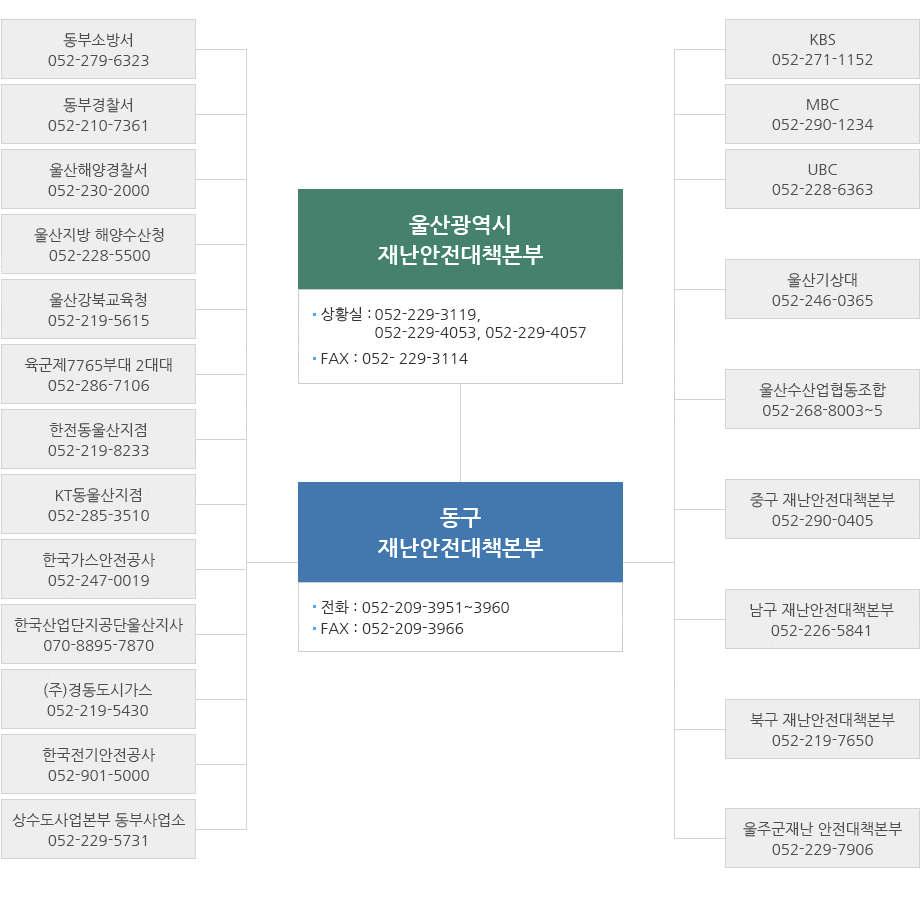Screen dimensions: 920x903
Task: Click the 동구 FAX 052-209-3966 text
Action: click(x=392, y=629)
